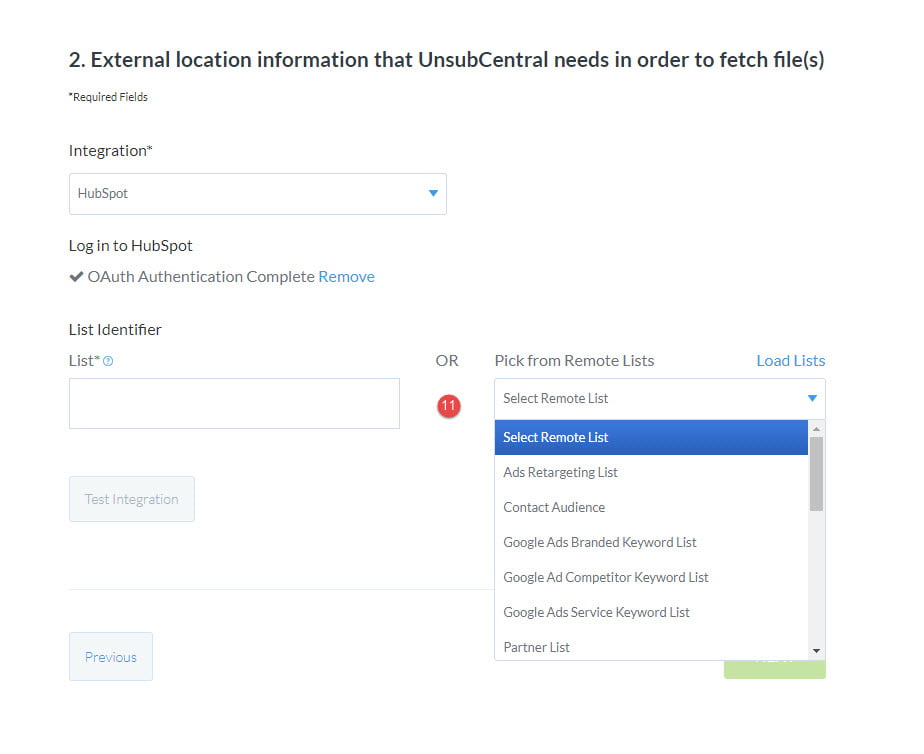Open the Integration HubSpot dropdown
The height and width of the screenshot is (754, 924).
click(x=258, y=194)
